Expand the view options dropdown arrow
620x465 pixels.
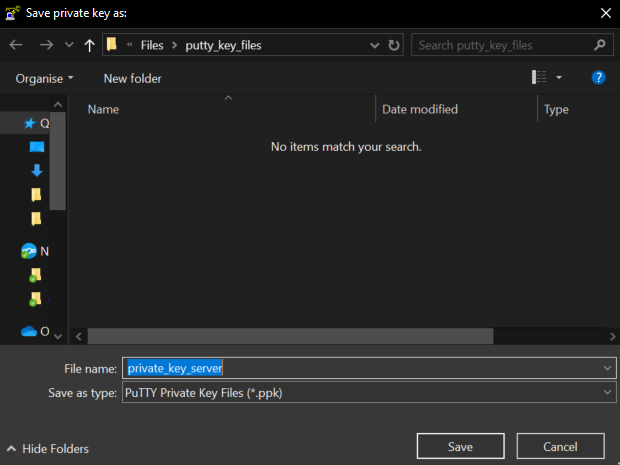point(559,77)
